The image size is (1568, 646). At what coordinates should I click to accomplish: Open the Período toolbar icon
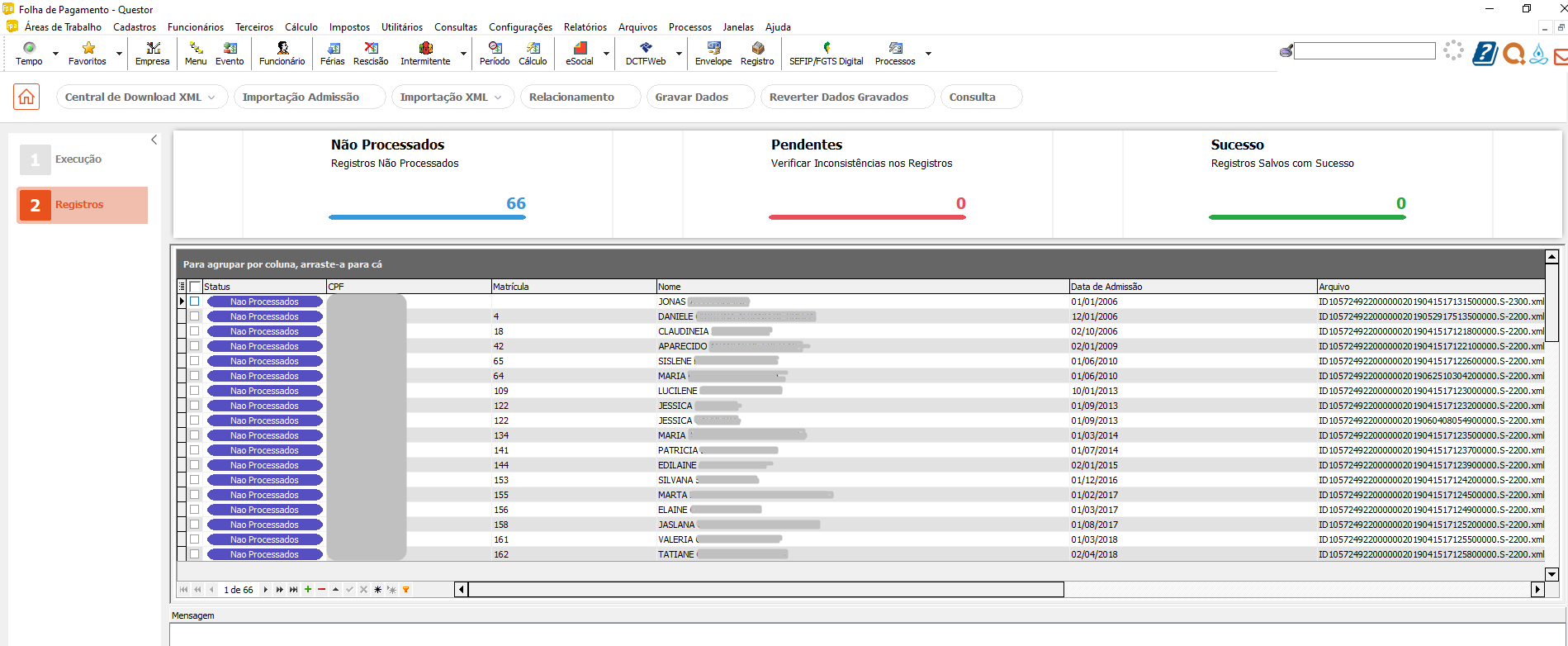(495, 54)
